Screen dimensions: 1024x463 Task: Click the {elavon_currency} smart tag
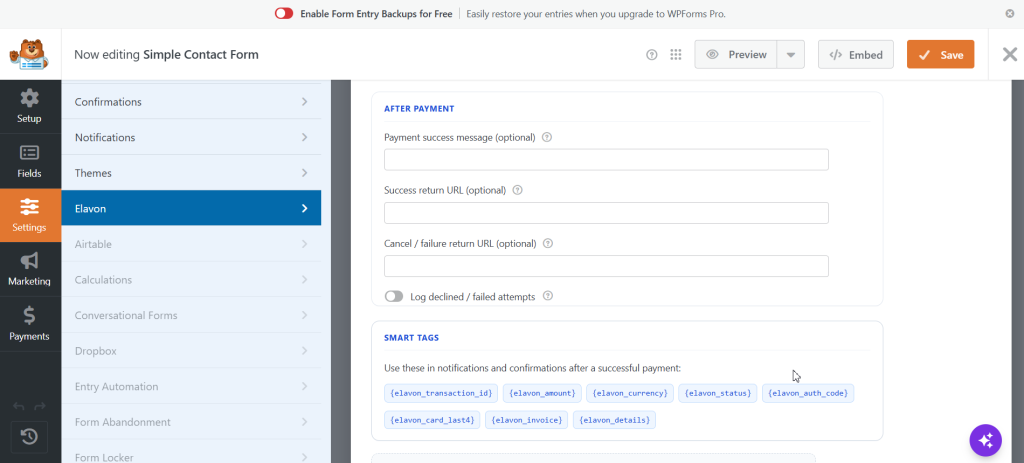(630, 393)
